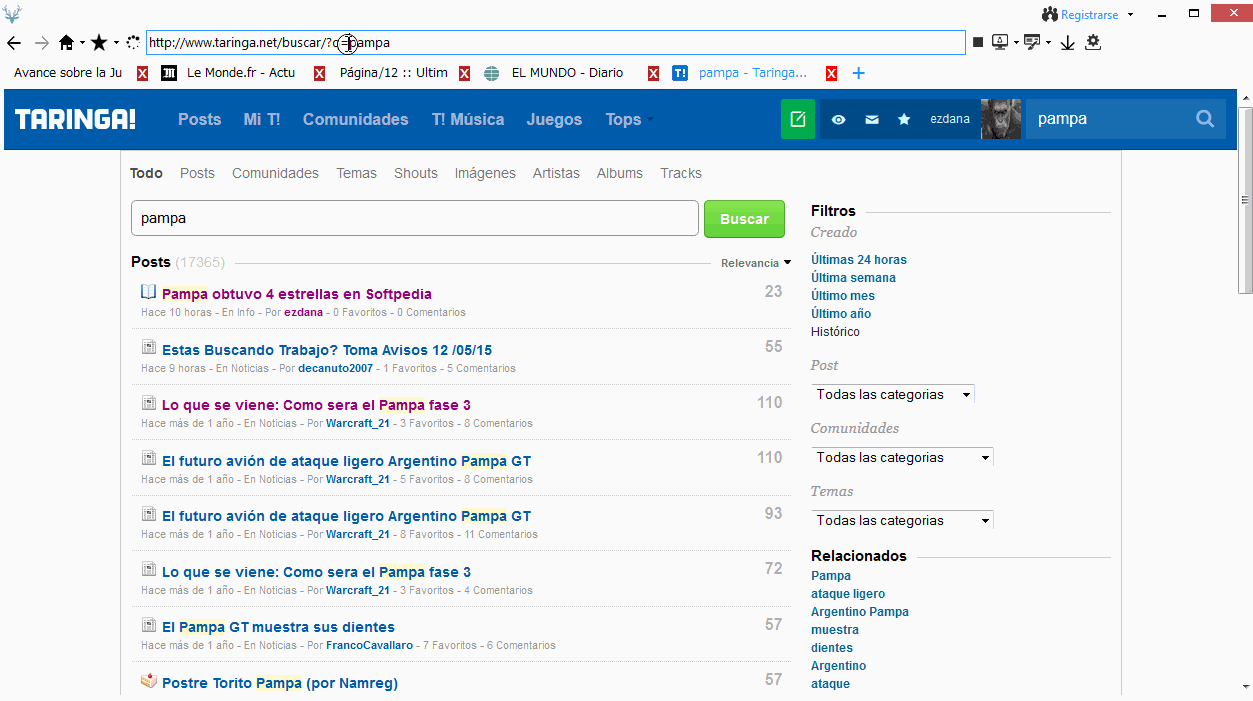This screenshot has width=1253, height=701.
Task: Select the Comunidades search tab
Action: pos(275,173)
